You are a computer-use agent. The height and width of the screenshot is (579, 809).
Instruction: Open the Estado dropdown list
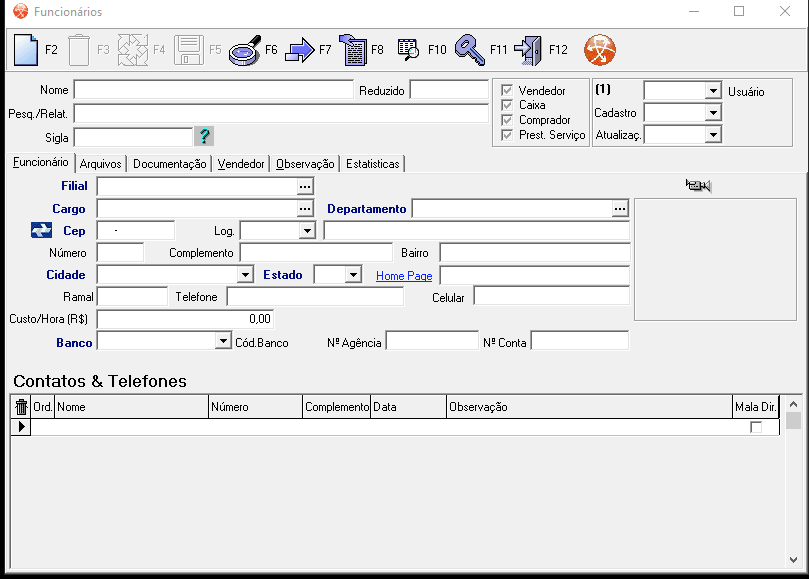353,275
